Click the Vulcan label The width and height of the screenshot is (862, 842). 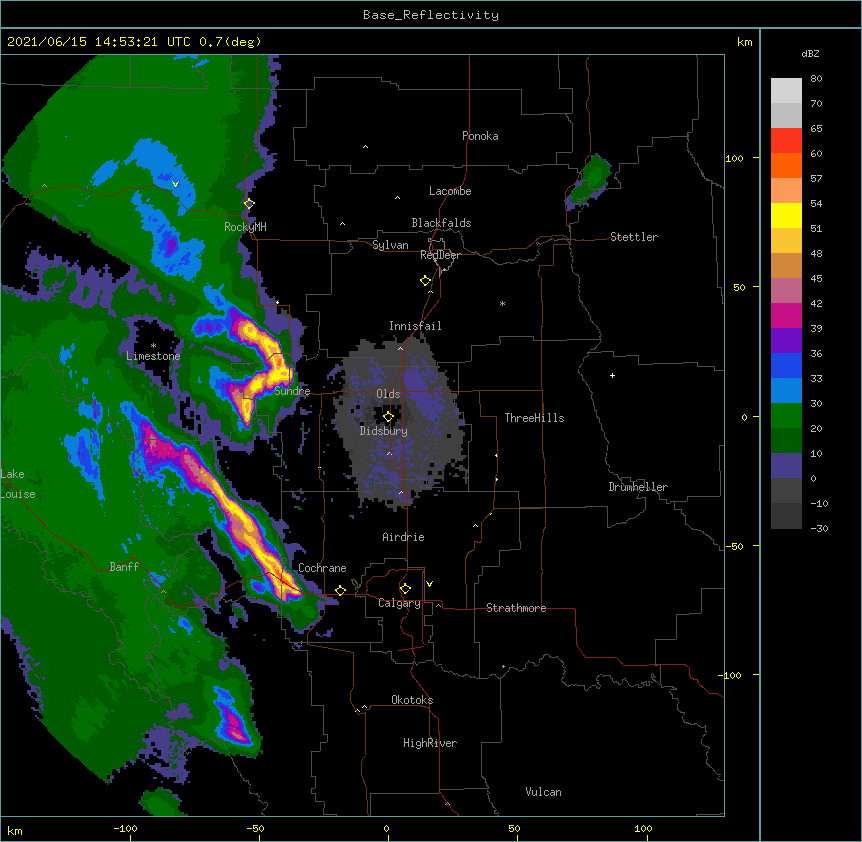click(x=543, y=792)
